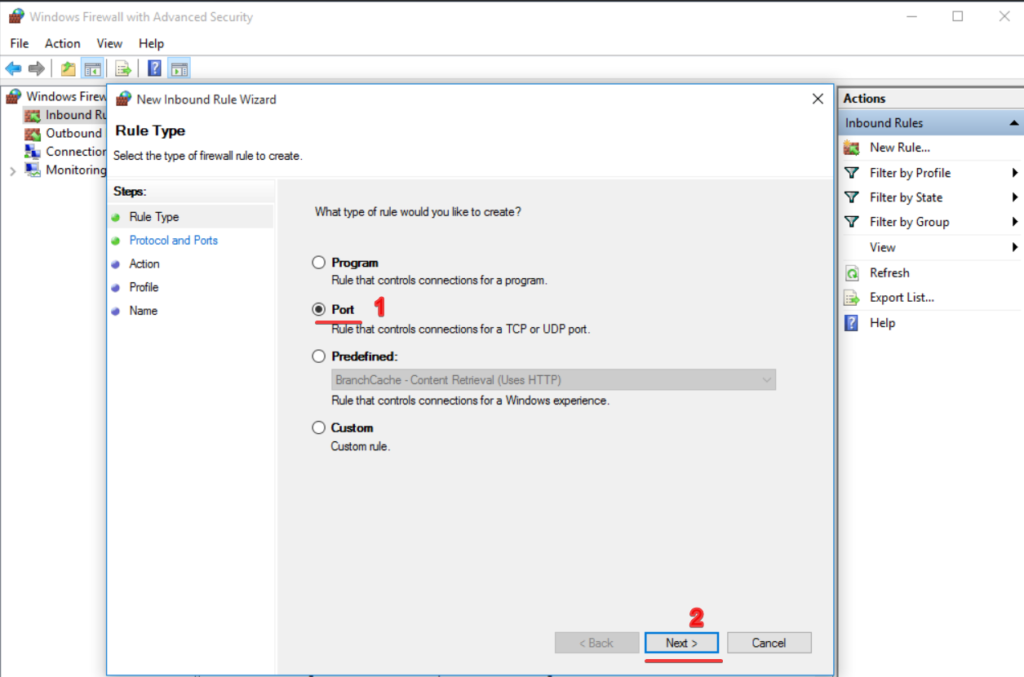Click the disabled Back button
Screen dimensions: 1024x677
pyautogui.click(x=596, y=643)
